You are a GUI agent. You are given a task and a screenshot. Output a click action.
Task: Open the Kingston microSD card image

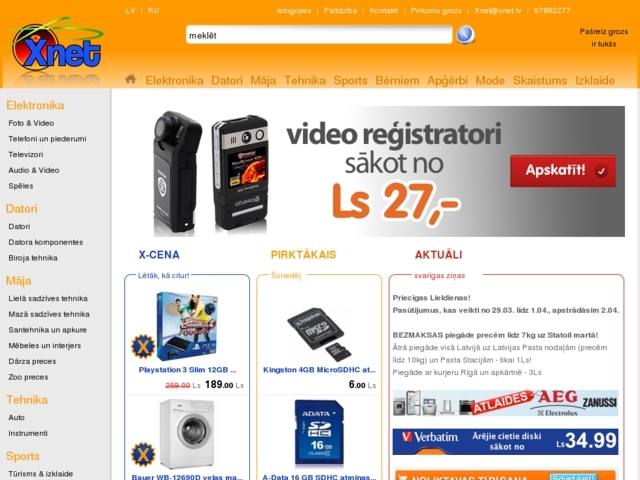coord(319,334)
